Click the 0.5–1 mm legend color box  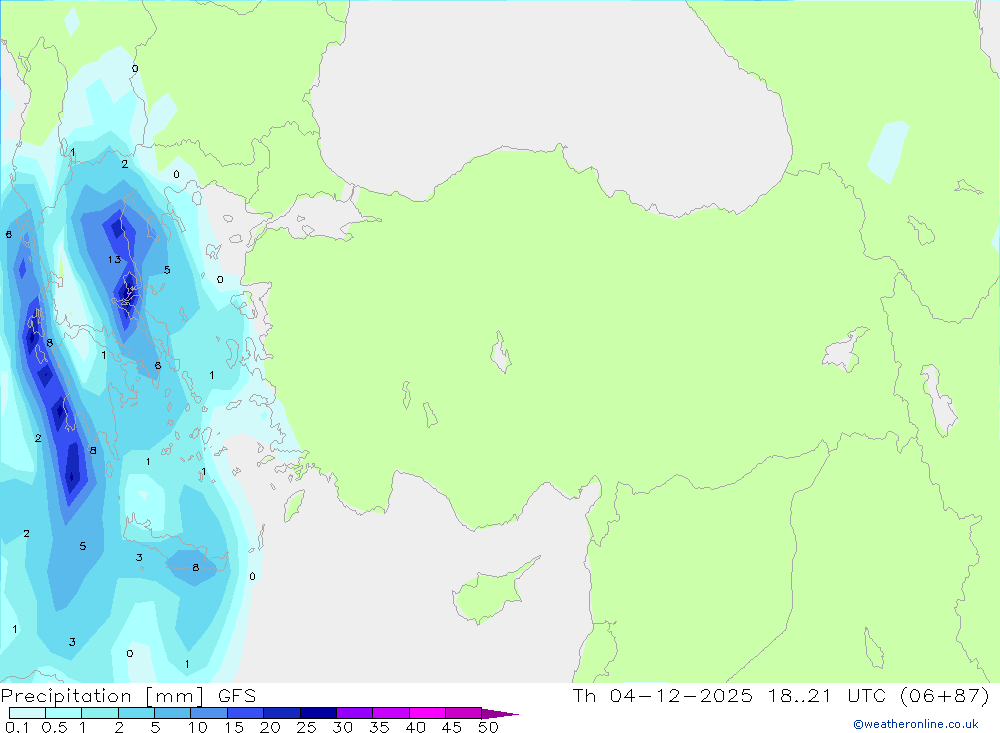63,713
